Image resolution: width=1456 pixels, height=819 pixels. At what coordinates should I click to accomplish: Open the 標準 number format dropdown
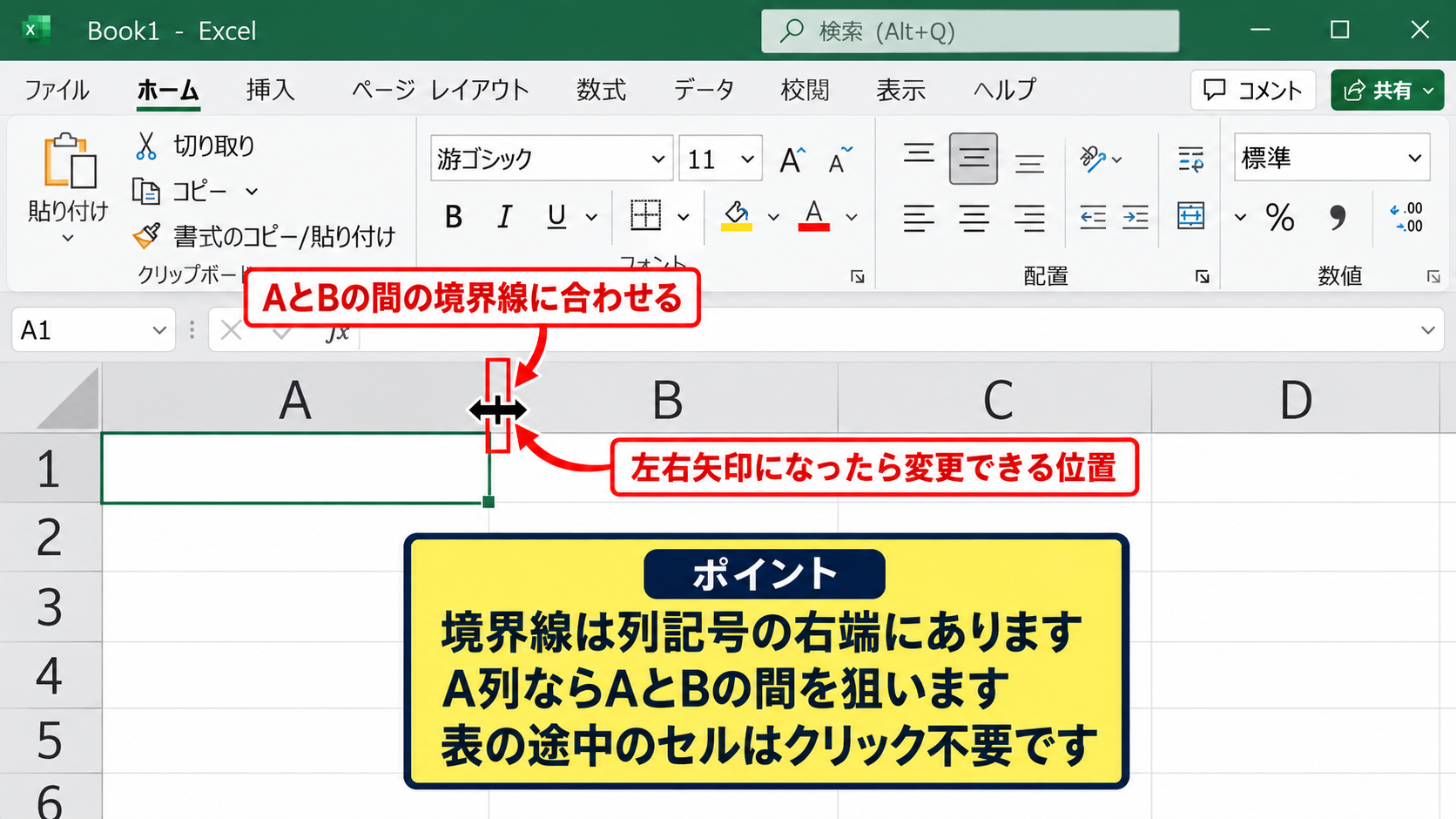pyautogui.click(x=1414, y=158)
